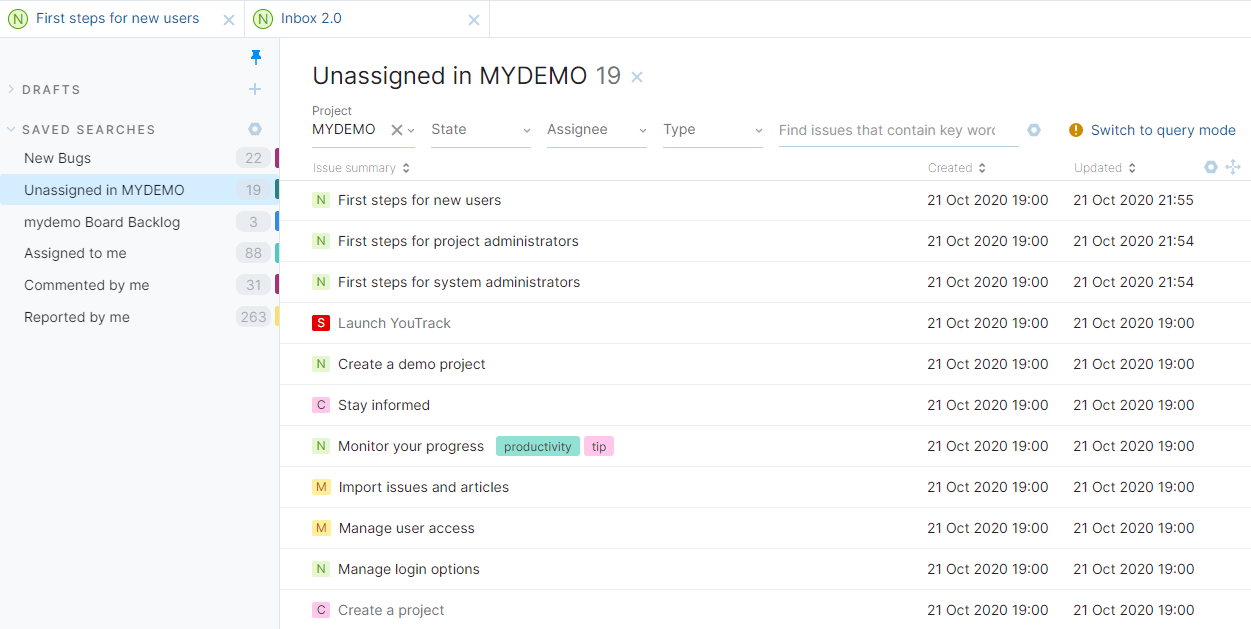Click the S project icon on Launch YouTrack issue
This screenshot has width=1251, height=629.
point(320,323)
